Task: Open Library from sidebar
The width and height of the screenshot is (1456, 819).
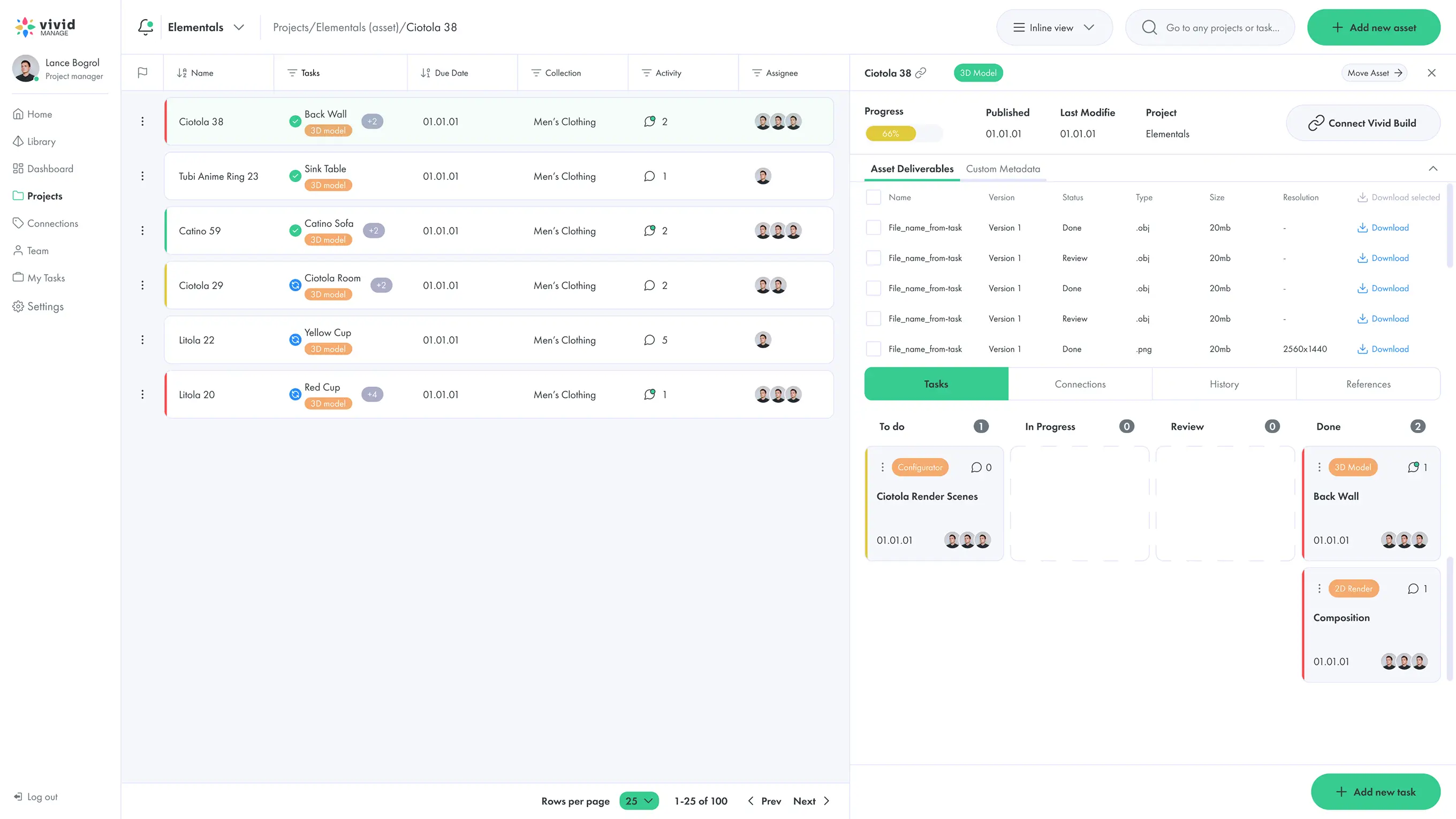Action: point(41,141)
